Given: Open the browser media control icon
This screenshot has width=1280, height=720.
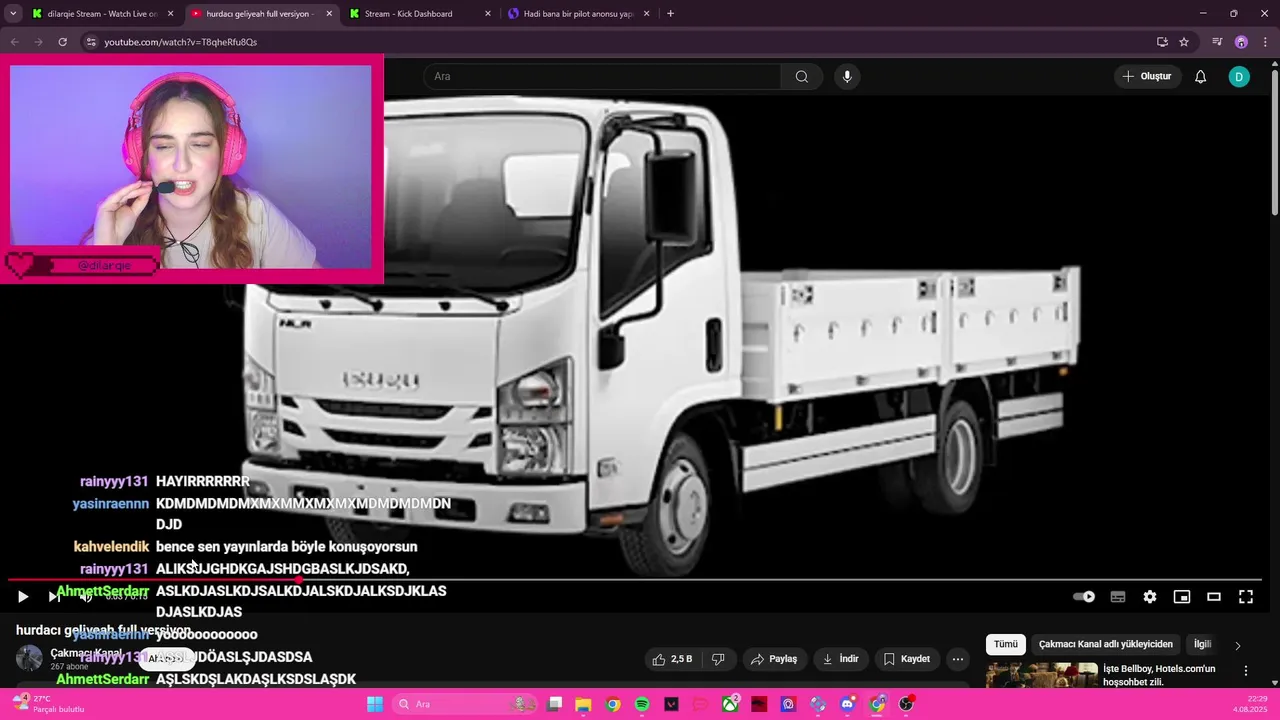Looking at the screenshot, I should pos(1217,42).
